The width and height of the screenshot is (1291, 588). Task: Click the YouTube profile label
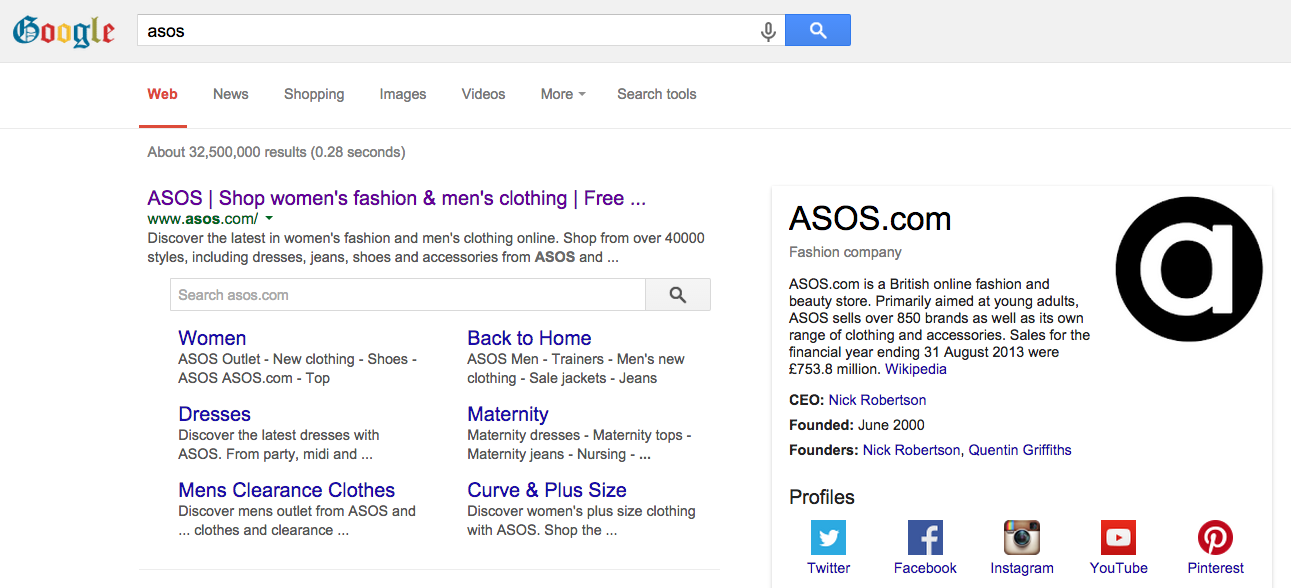(x=1119, y=568)
